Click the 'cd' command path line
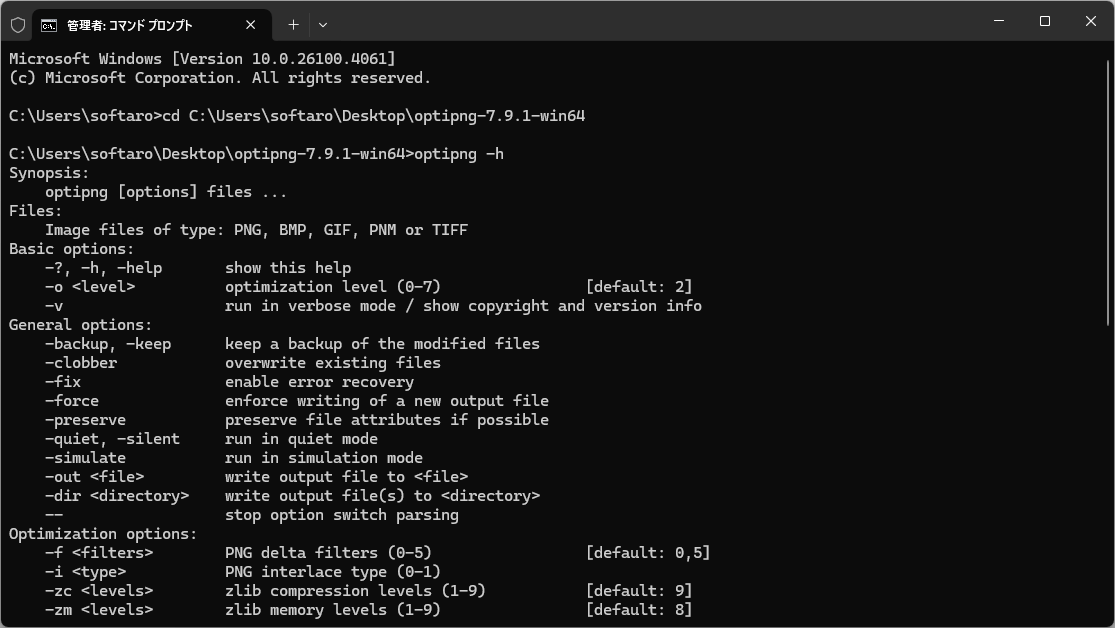 pyautogui.click(x=297, y=116)
